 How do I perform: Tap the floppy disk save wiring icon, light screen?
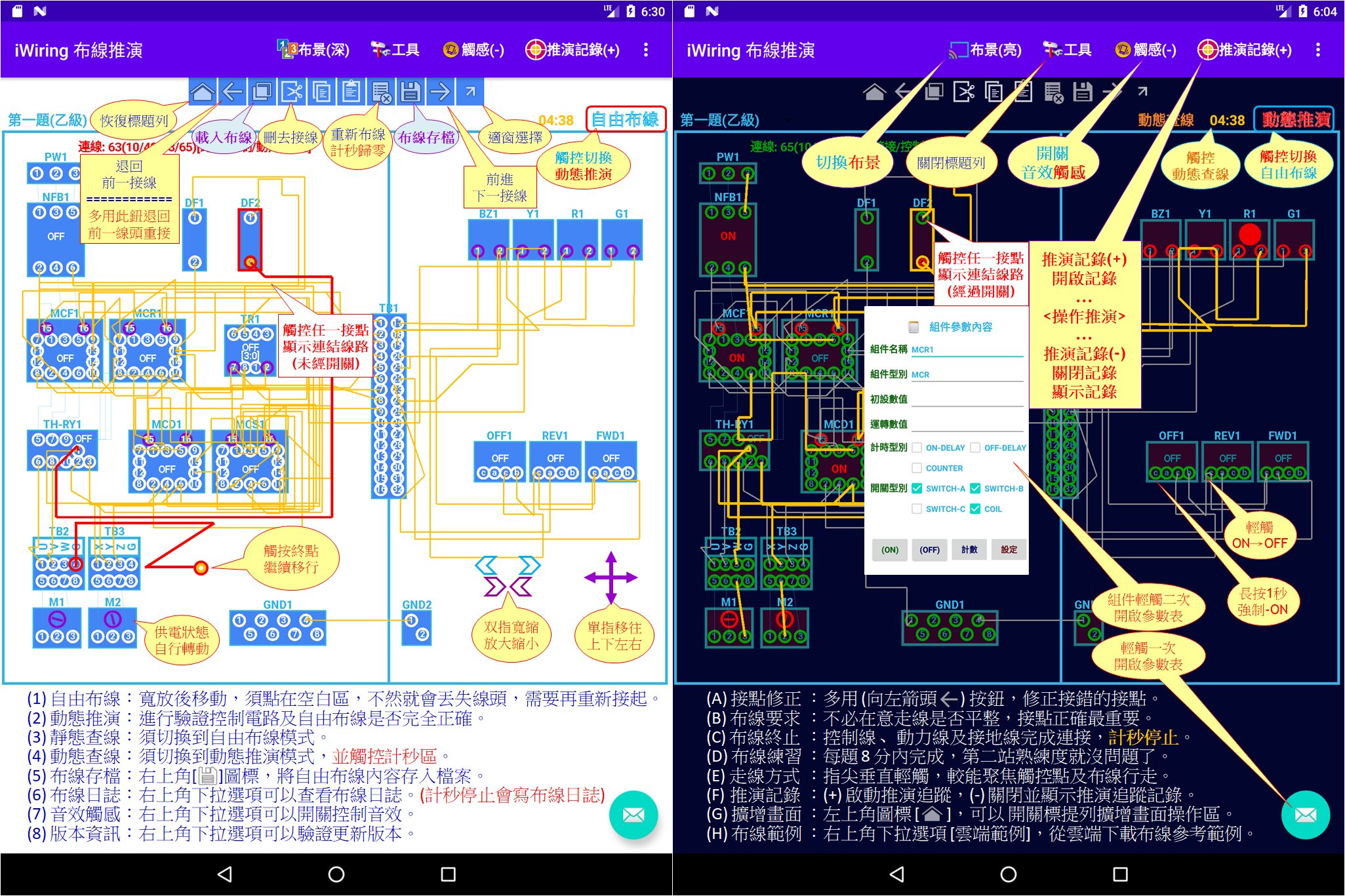(x=411, y=92)
